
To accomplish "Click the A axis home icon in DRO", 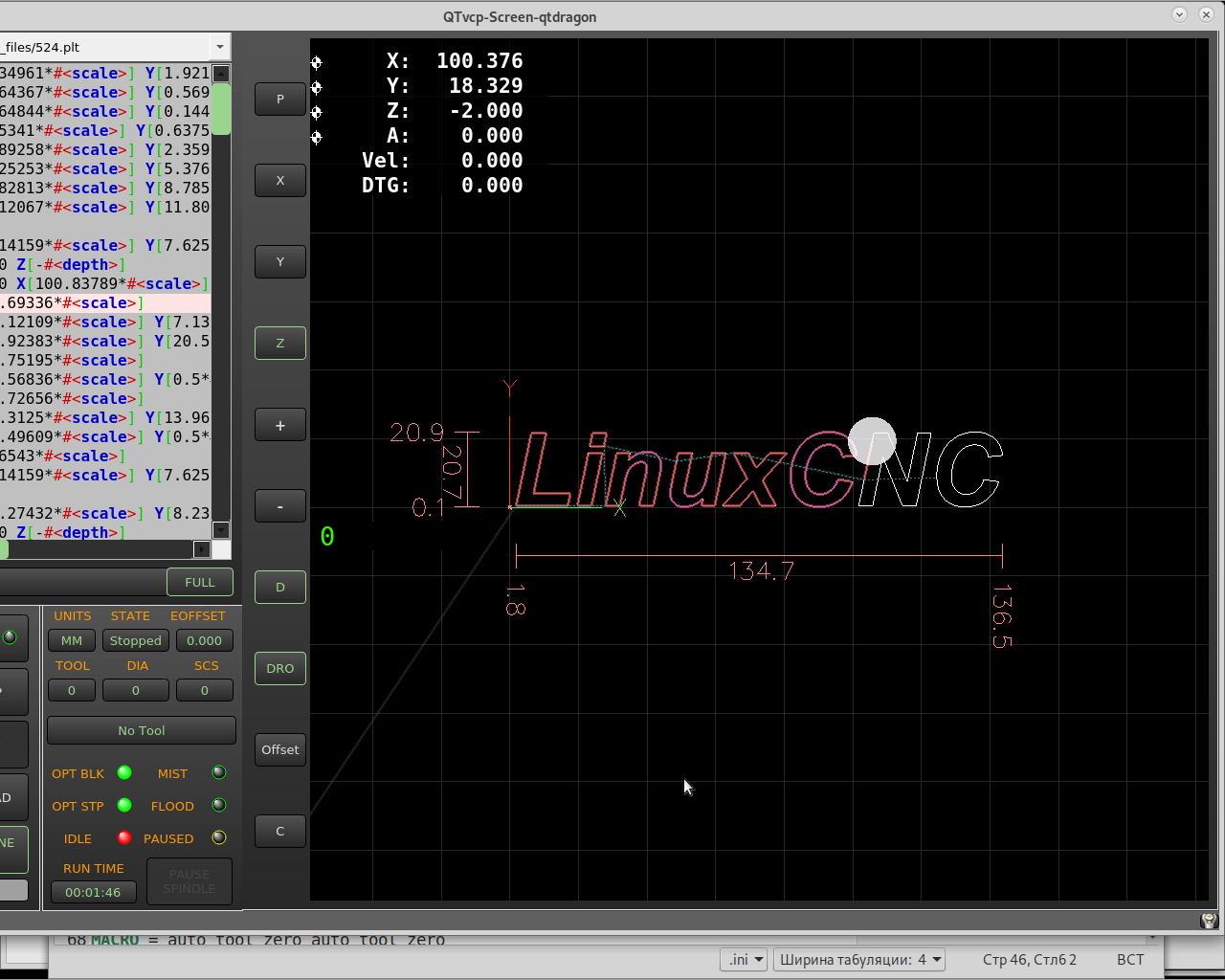I will coord(317,137).
